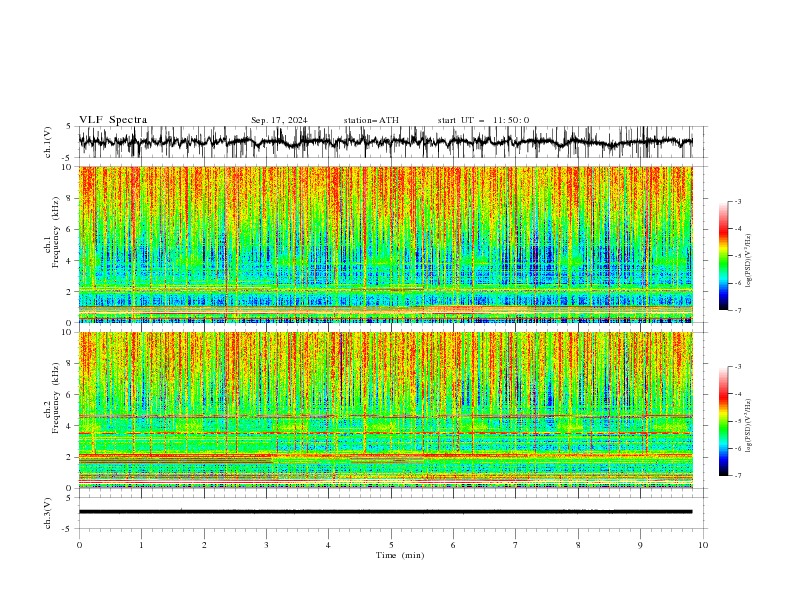
Task: Click the "Time (min)" axis title
Action: (x=400, y=555)
